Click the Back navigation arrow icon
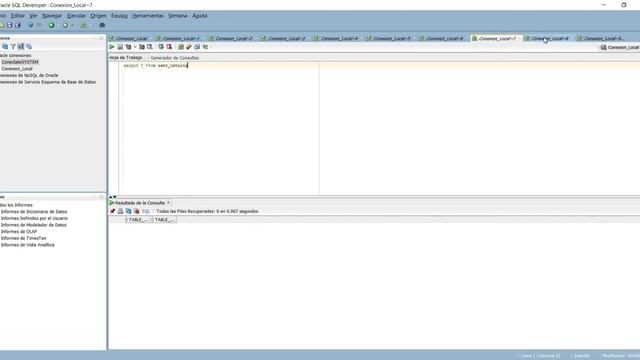Image resolution: width=640 pixels, height=360 pixels. click(x=30, y=25)
